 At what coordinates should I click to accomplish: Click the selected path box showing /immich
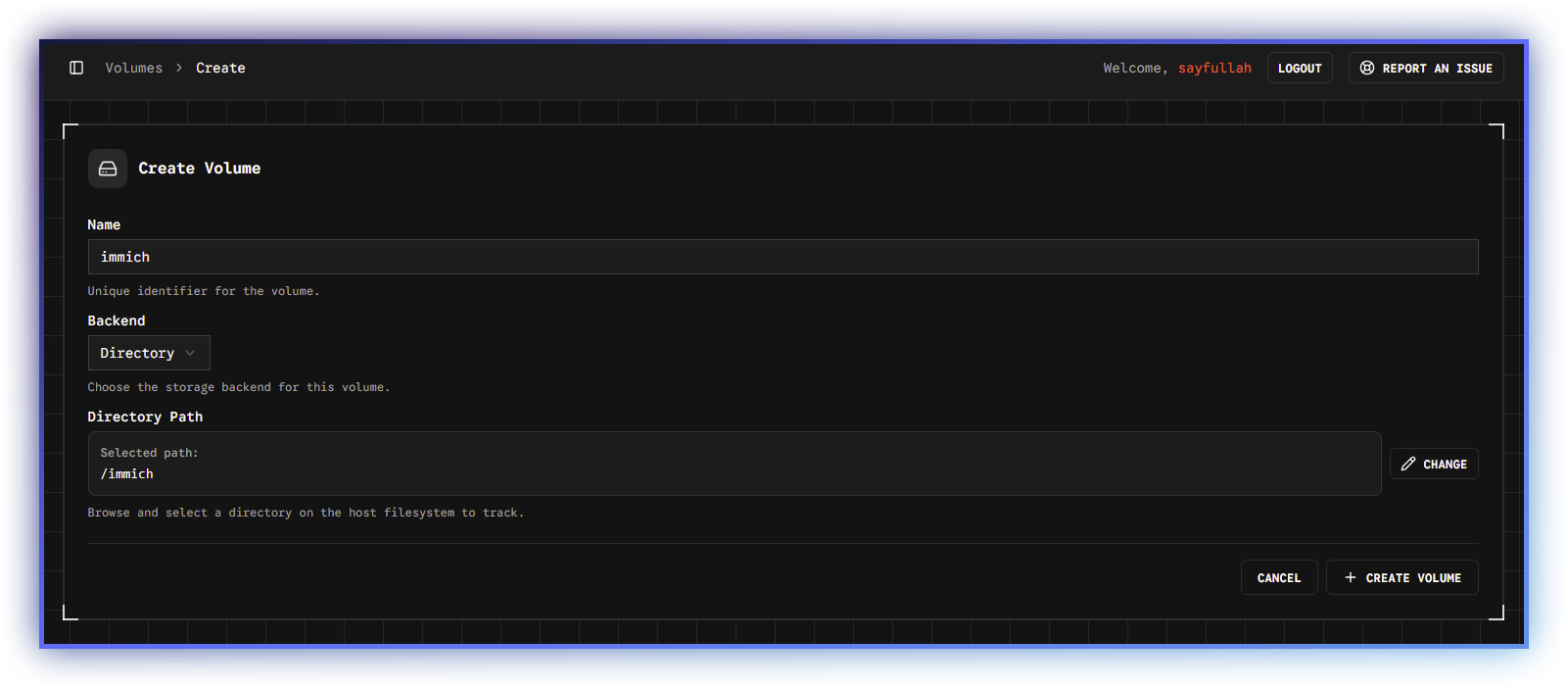[734, 464]
